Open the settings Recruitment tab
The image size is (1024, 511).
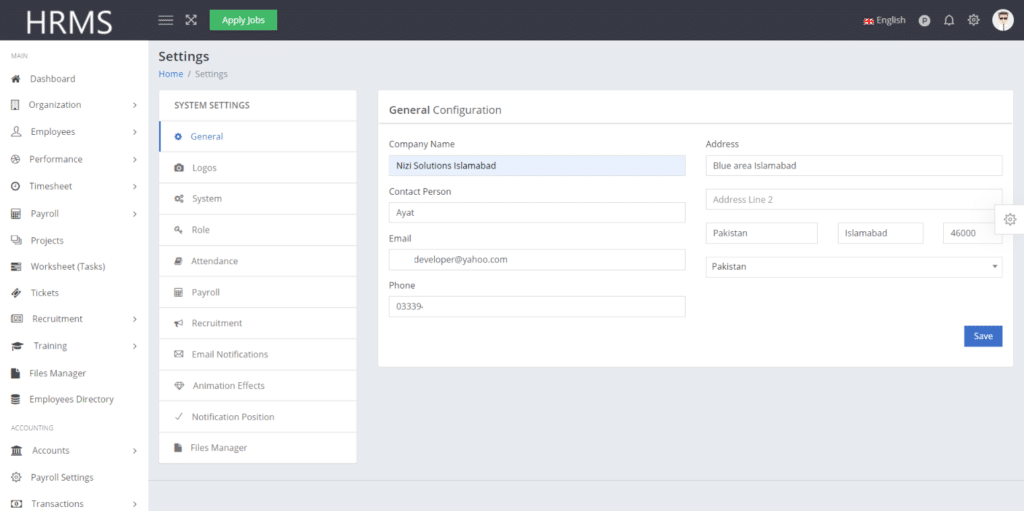point(258,323)
